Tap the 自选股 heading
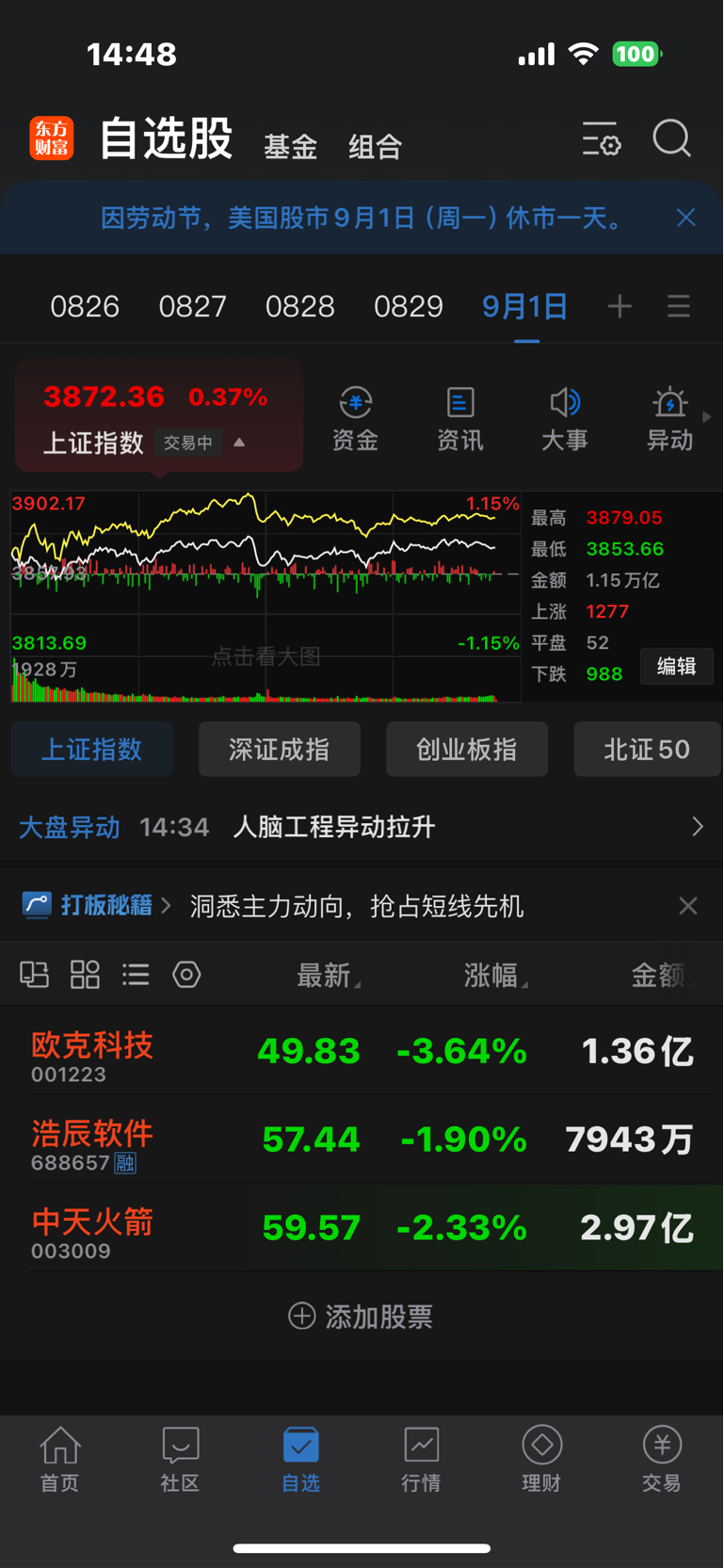The image size is (724, 1568). pos(167,138)
